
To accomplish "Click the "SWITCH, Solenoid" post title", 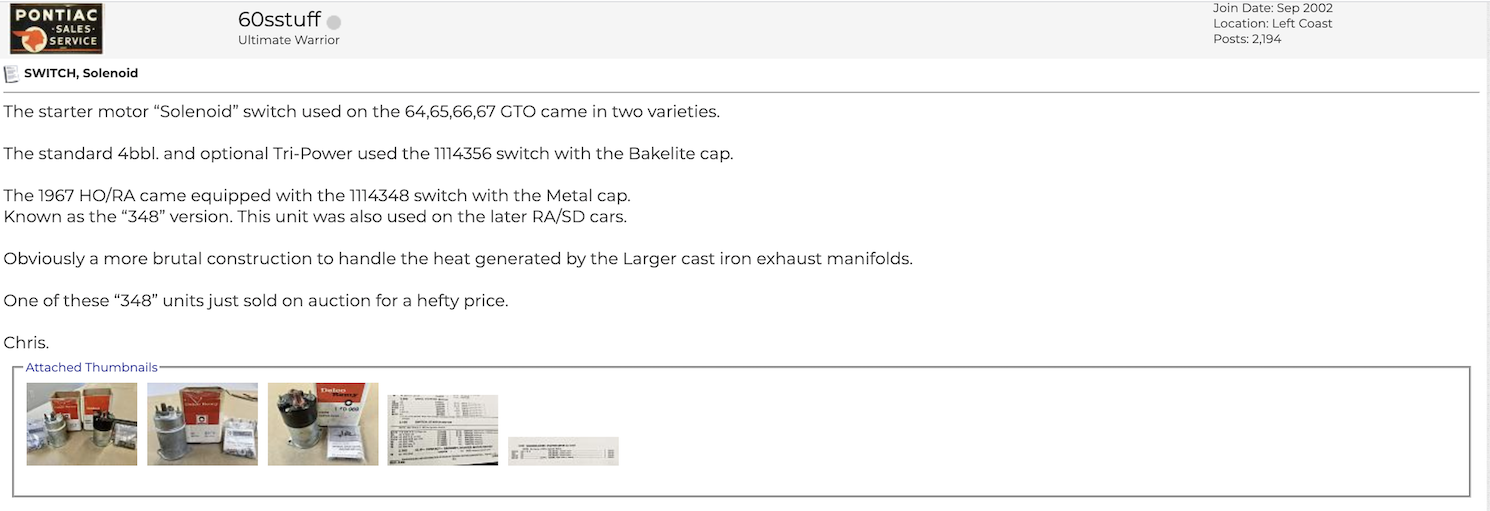I will tap(81, 73).
